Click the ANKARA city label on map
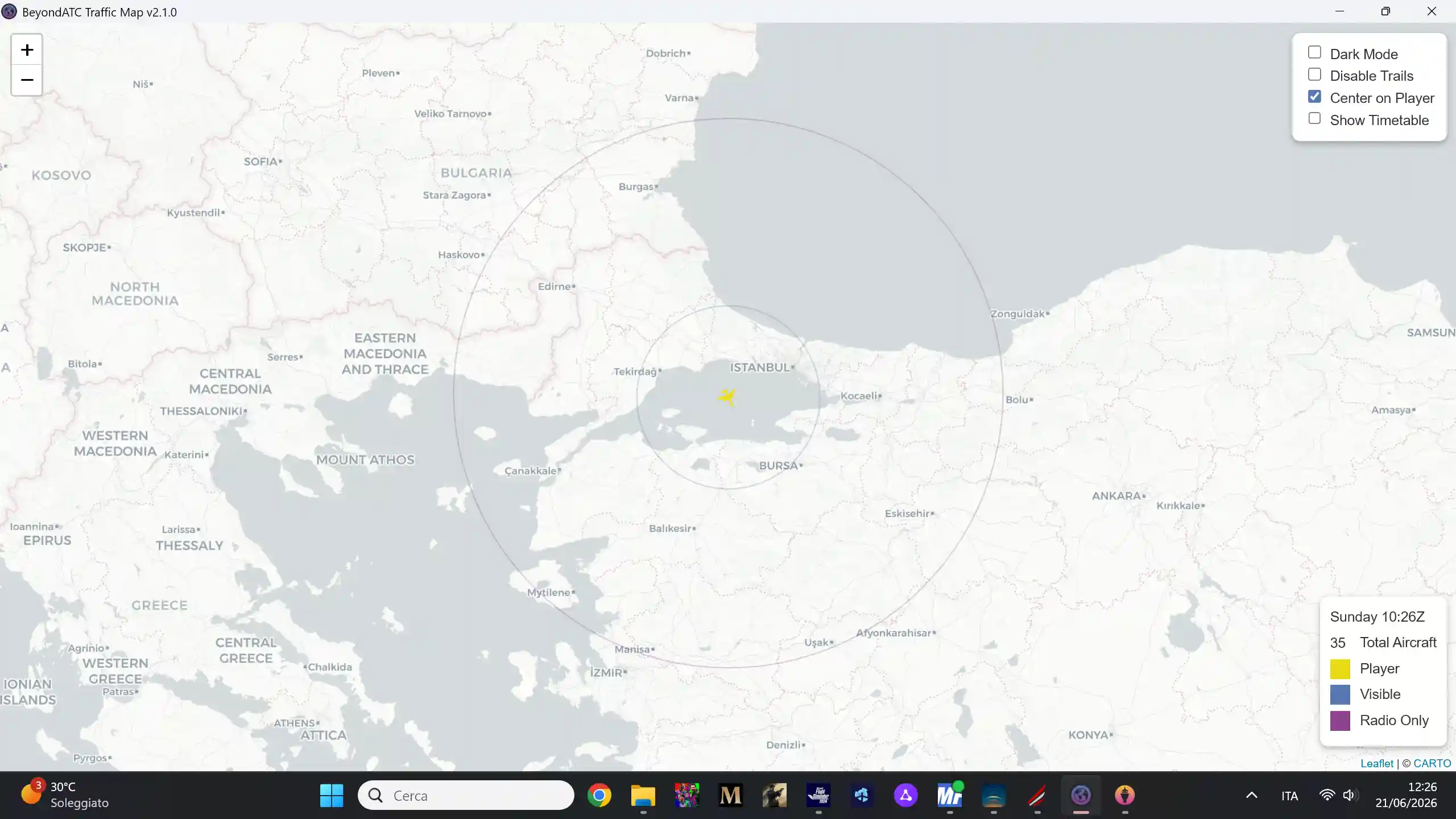The image size is (1456, 819). (x=1116, y=496)
